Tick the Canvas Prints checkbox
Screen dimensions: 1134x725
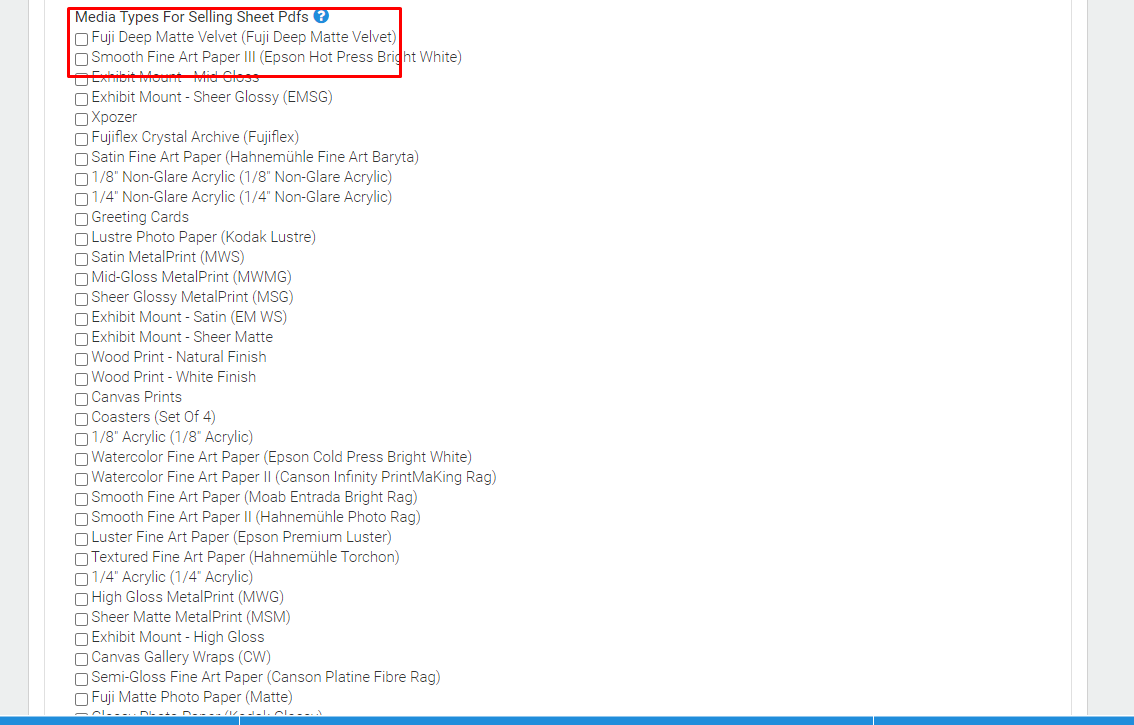(82, 399)
